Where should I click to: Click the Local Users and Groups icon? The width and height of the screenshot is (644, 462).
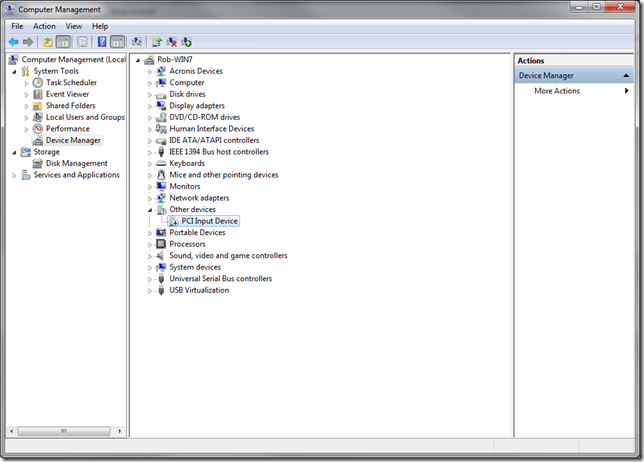[x=37, y=117]
